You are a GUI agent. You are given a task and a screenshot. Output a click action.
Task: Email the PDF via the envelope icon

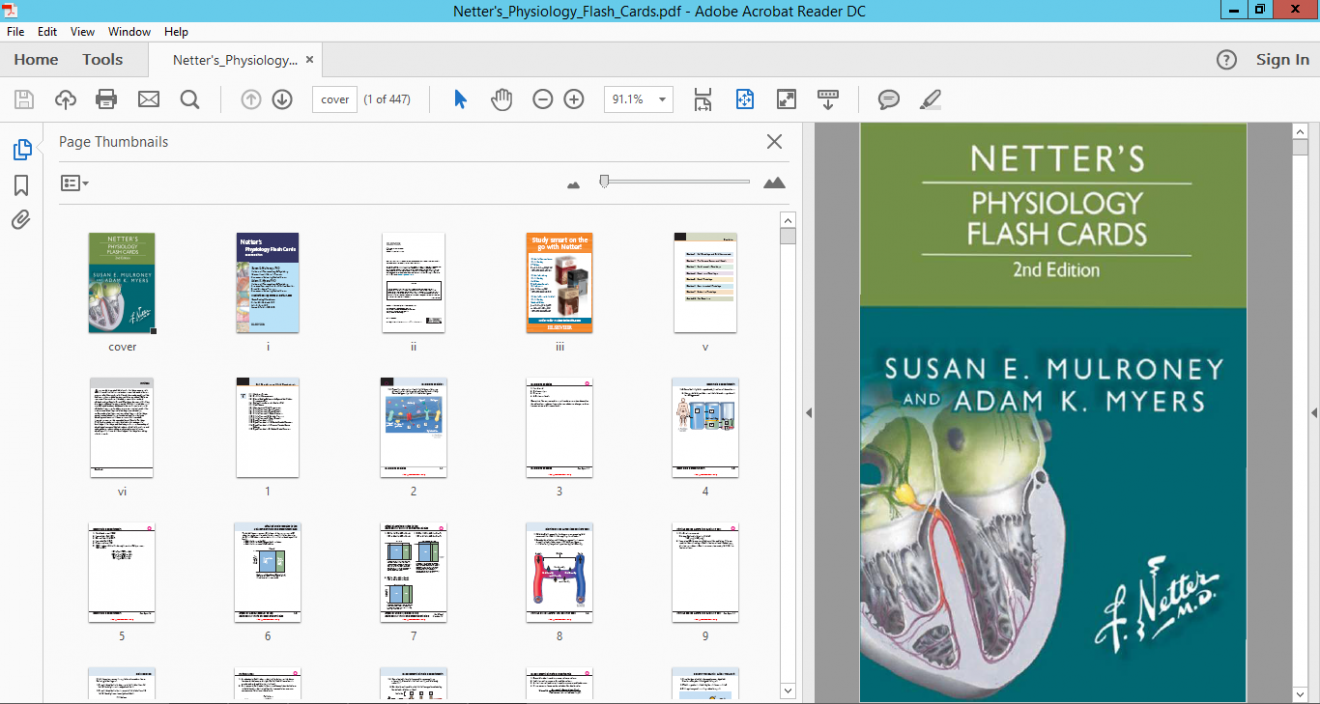(148, 99)
